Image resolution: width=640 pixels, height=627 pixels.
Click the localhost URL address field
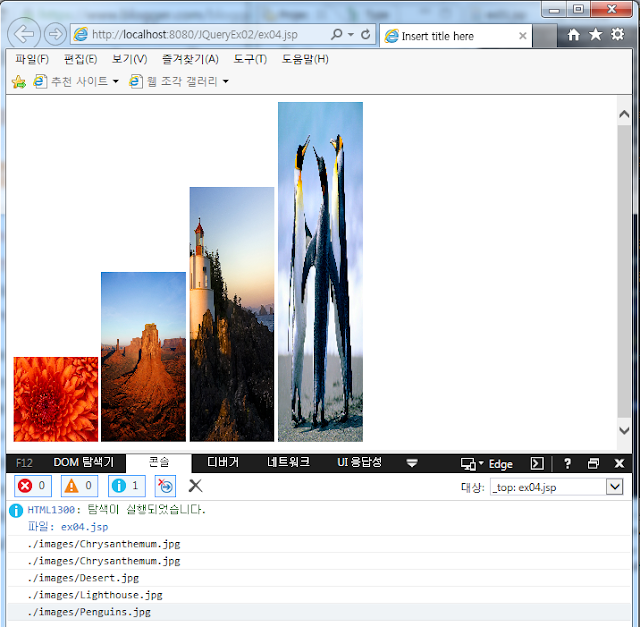click(x=195, y=35)
